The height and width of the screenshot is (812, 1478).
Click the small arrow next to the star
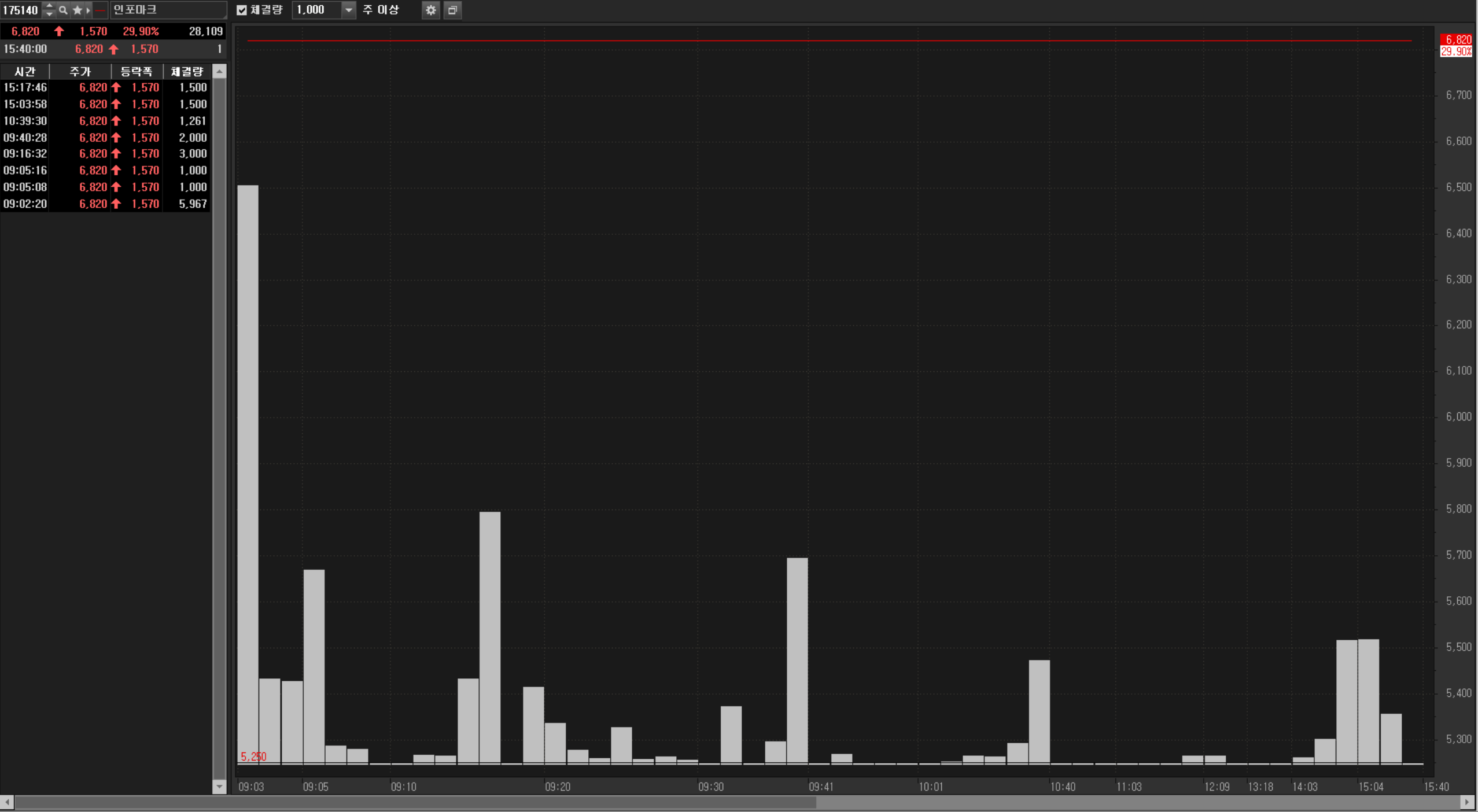(x=88, y=10)
